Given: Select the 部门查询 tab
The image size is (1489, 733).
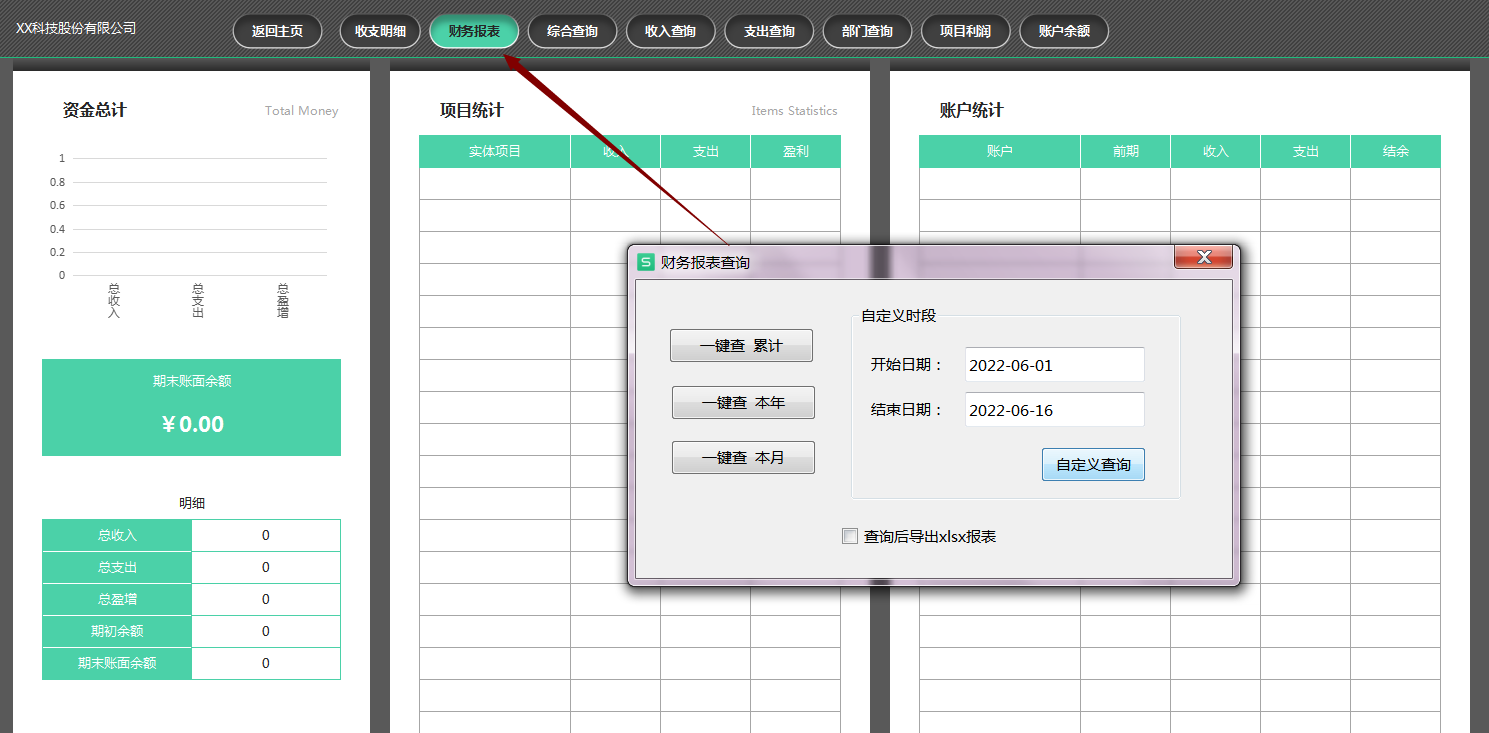Looking at the screenshot, I should click(867, 31).
